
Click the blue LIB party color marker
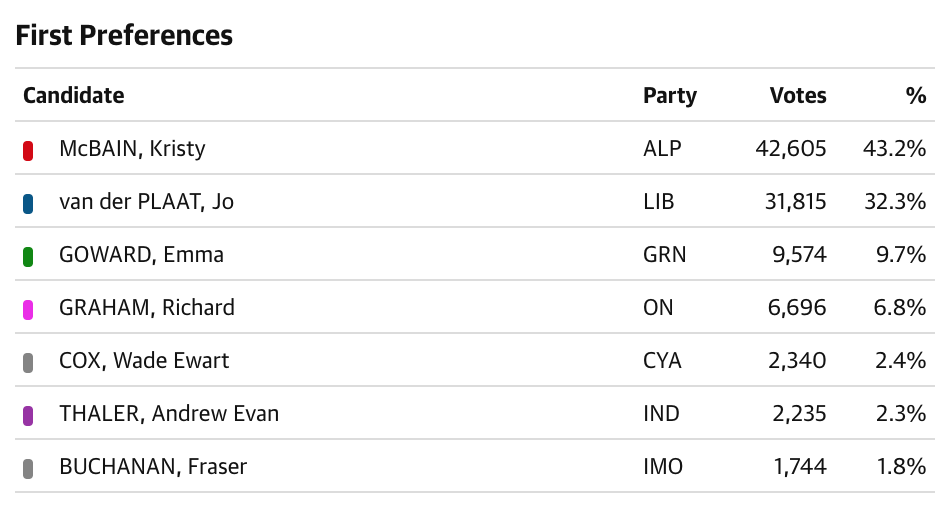28,204
